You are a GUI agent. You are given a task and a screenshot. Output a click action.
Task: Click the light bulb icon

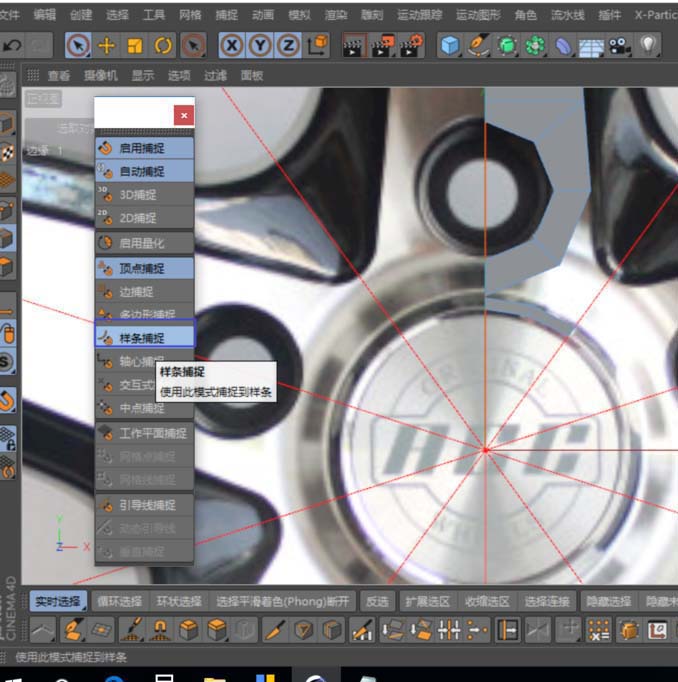[649, 45]
